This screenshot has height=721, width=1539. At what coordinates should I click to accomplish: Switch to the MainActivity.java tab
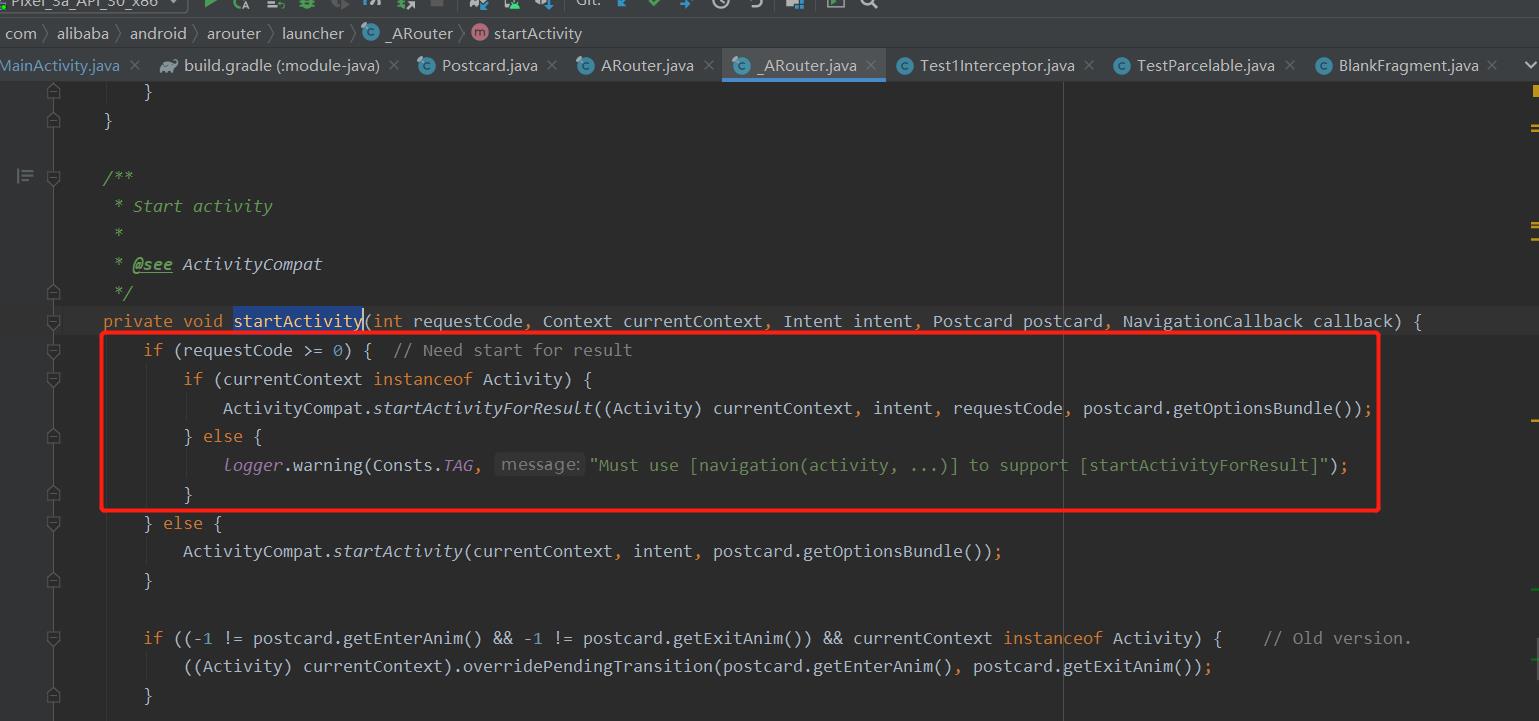(60, 66)
